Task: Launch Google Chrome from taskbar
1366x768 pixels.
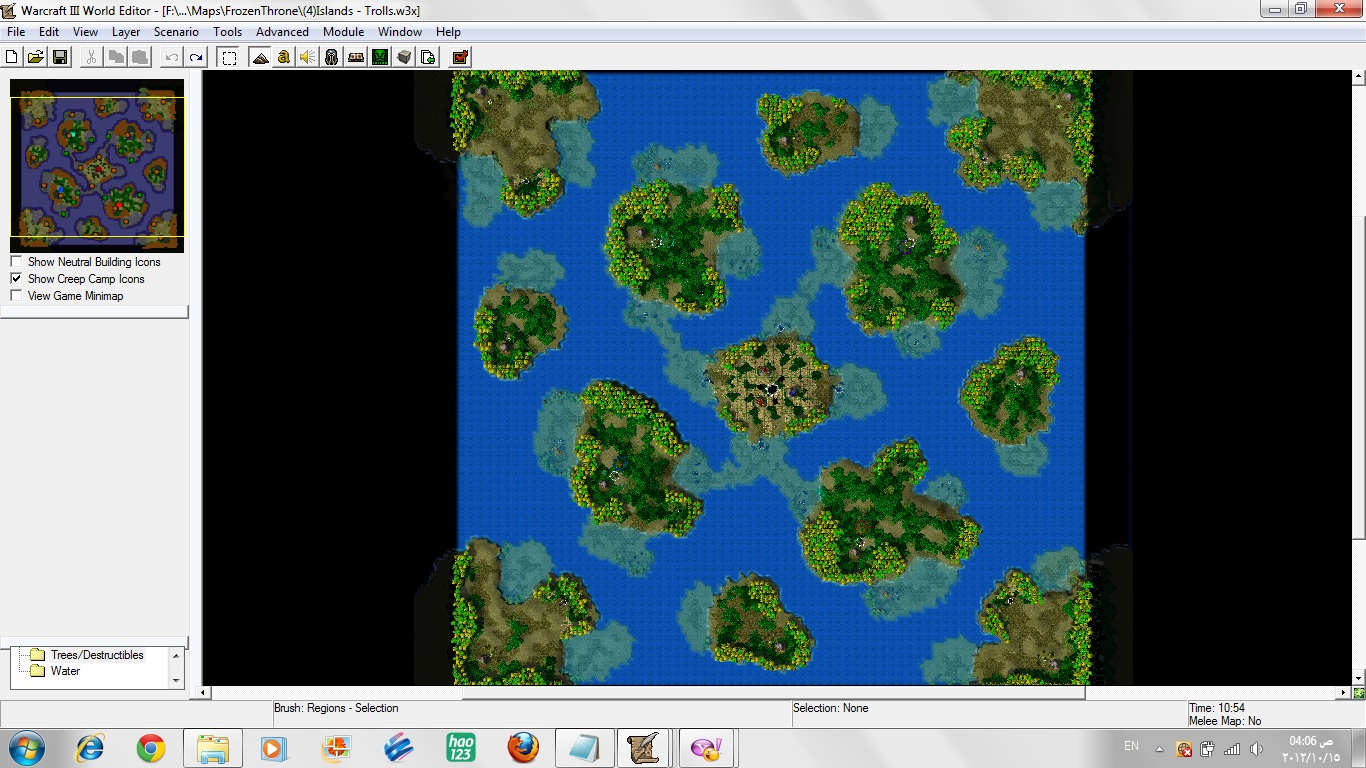Action: pyautogui.click(x=151, y=748)
